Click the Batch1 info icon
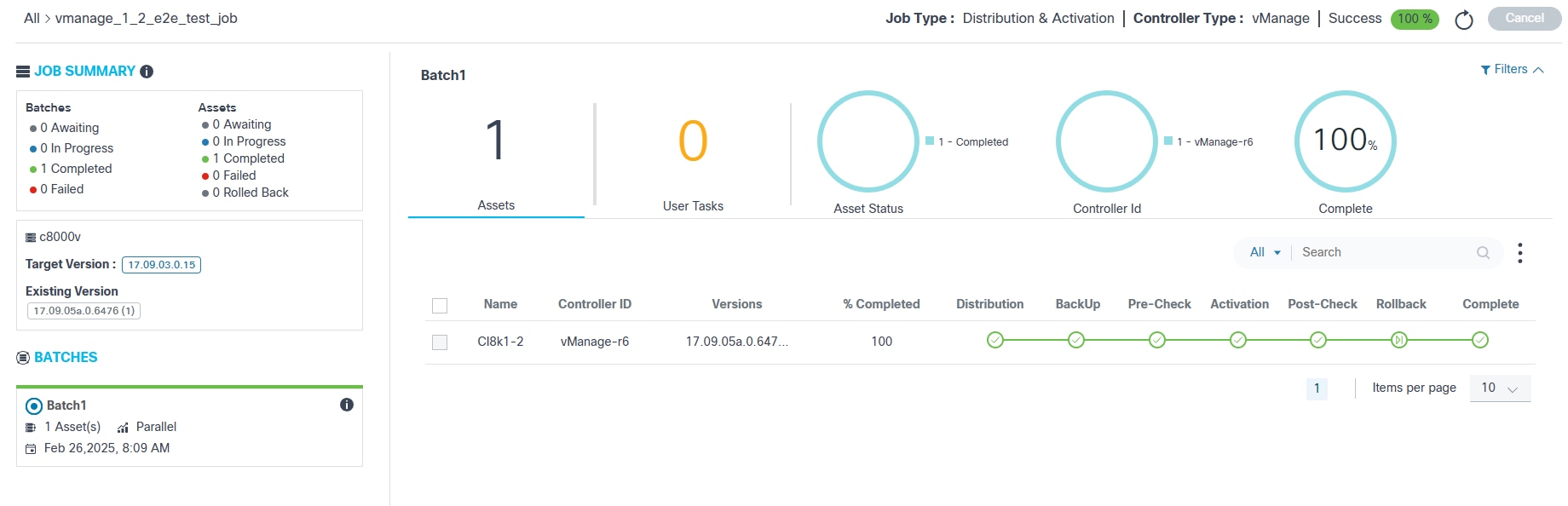The width and height of the screenshot is (1568, 506). pos(347,405)
